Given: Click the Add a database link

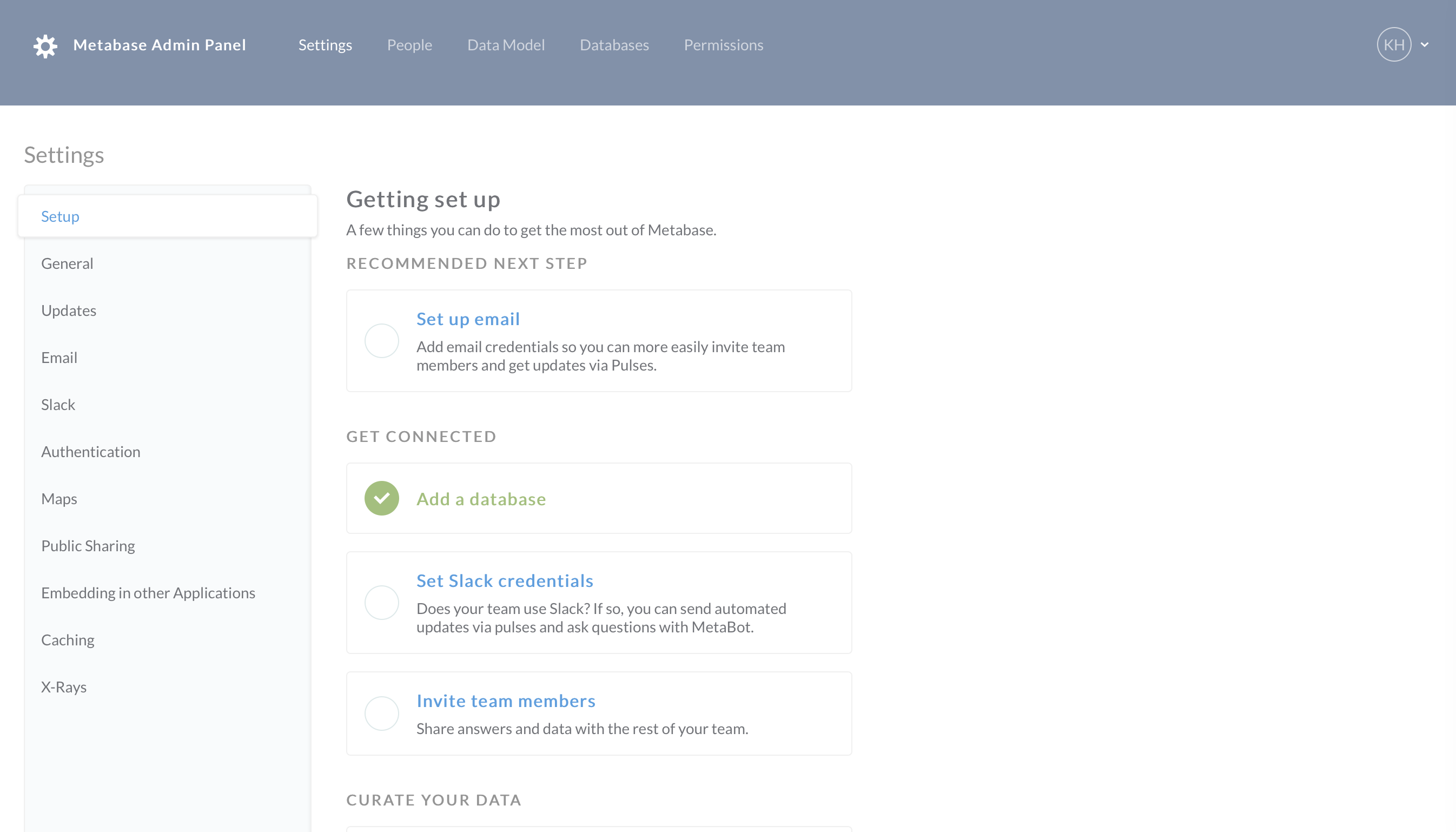Looking at the screenshot, I should coord(481,499).
